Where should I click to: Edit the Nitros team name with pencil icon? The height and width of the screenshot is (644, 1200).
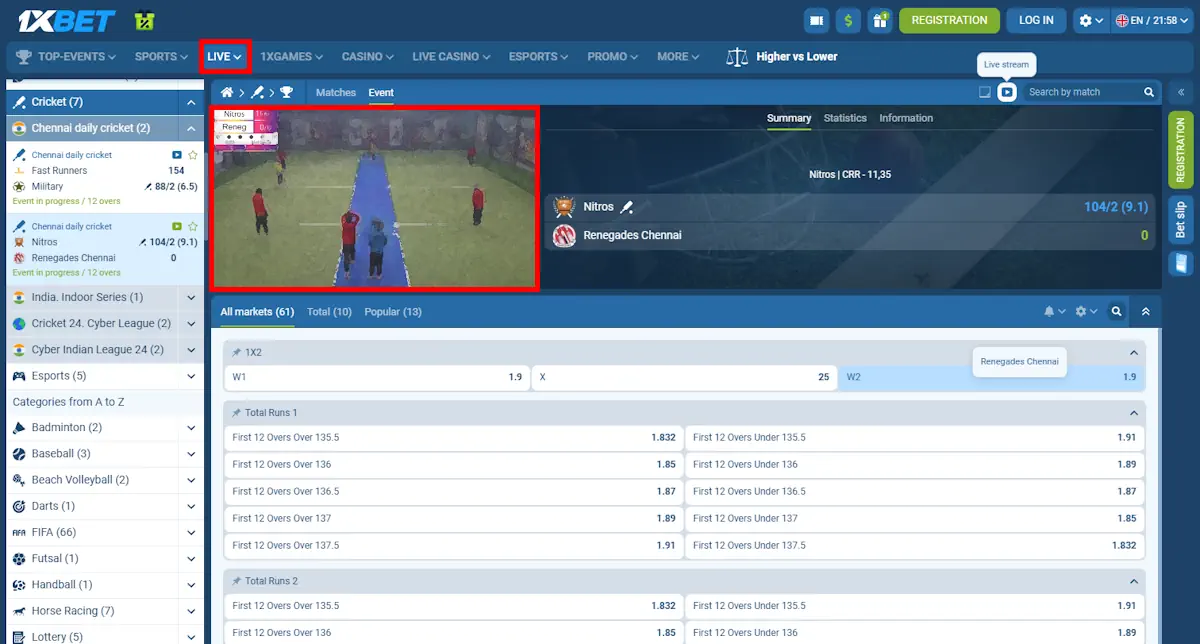click(628, 207)
